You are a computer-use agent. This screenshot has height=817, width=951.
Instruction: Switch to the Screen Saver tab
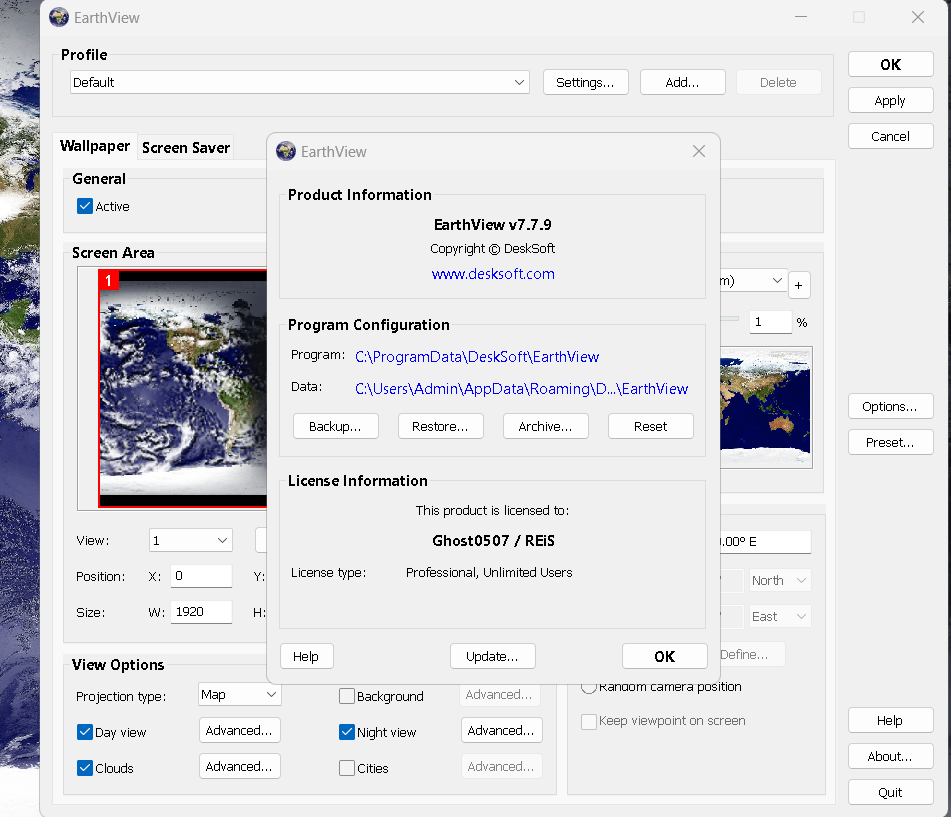tap(186, 147)
